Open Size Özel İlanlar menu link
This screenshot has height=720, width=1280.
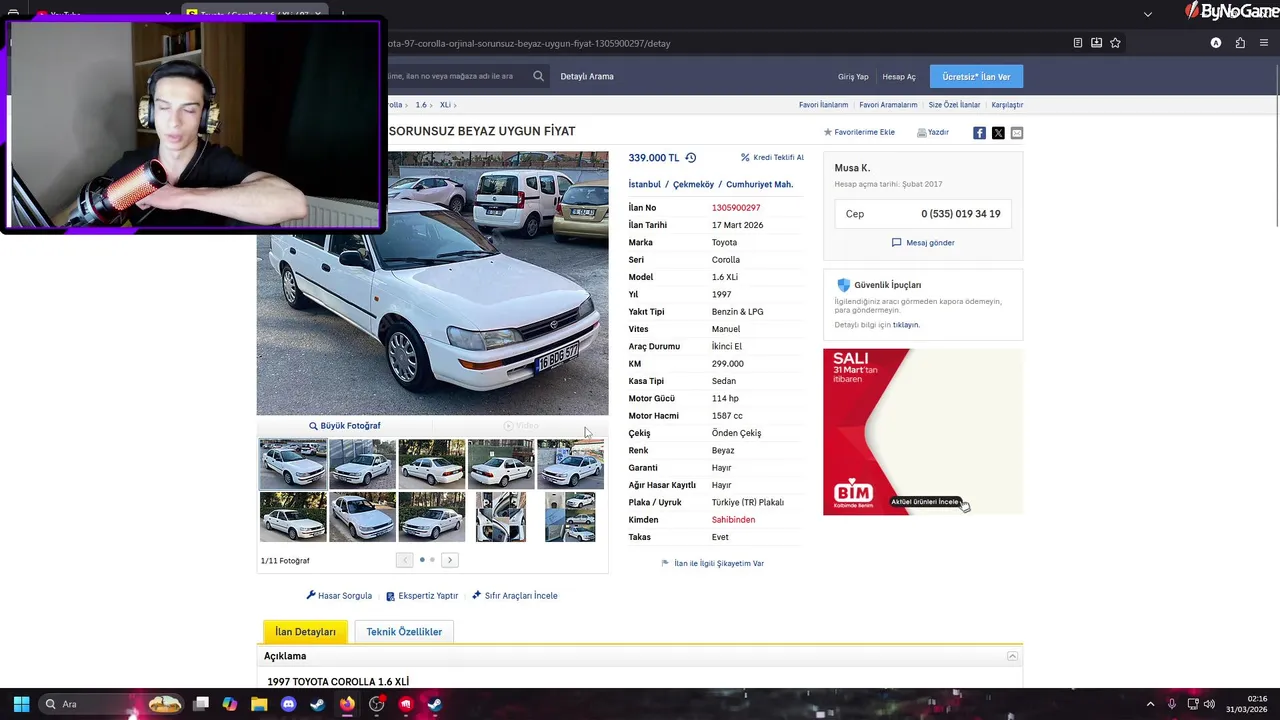pos(954,105)
